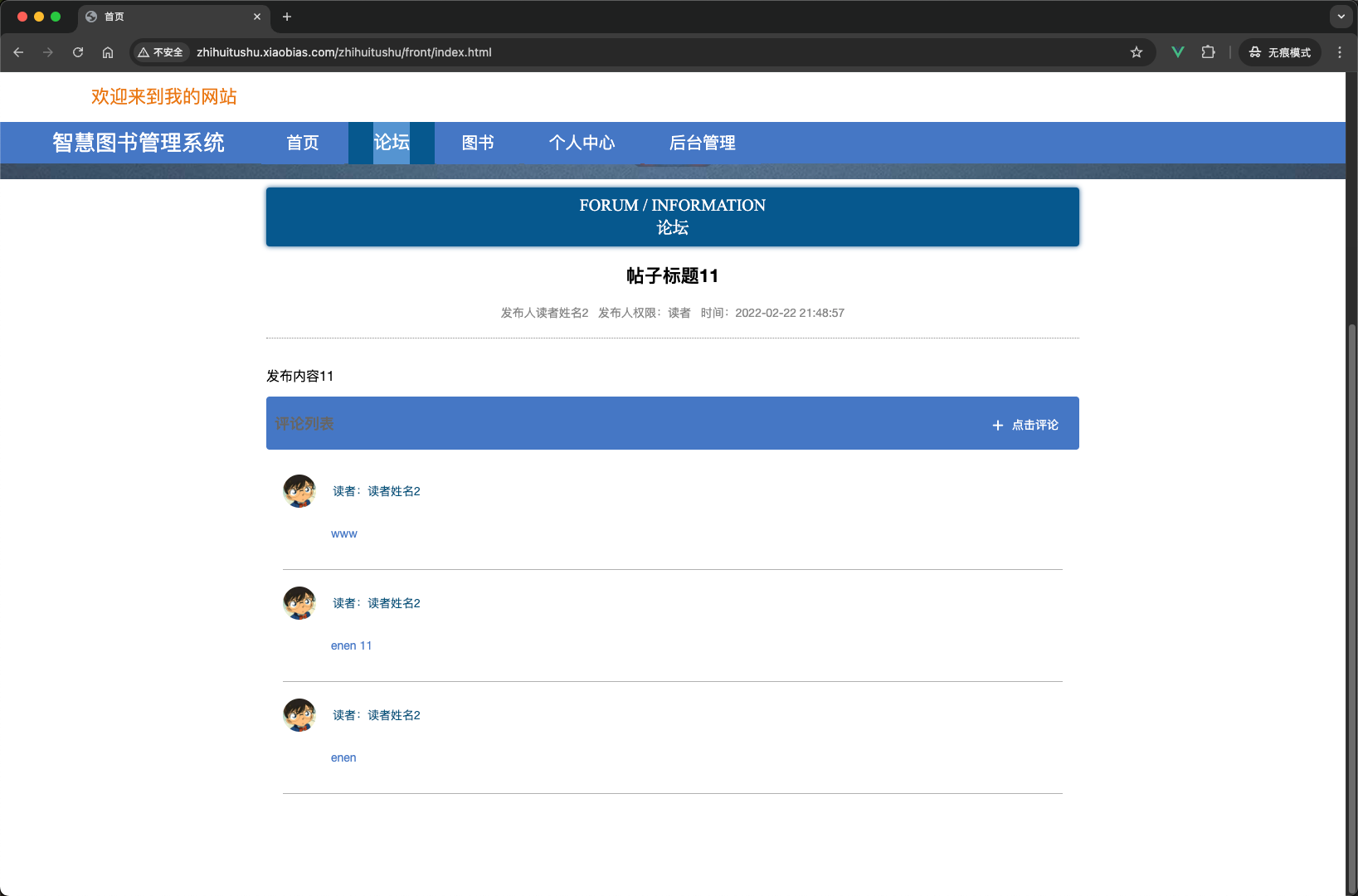The image size is (1358, 896).
Task: Click the 点击评论 add comment button
Action: pos(1025,425)
